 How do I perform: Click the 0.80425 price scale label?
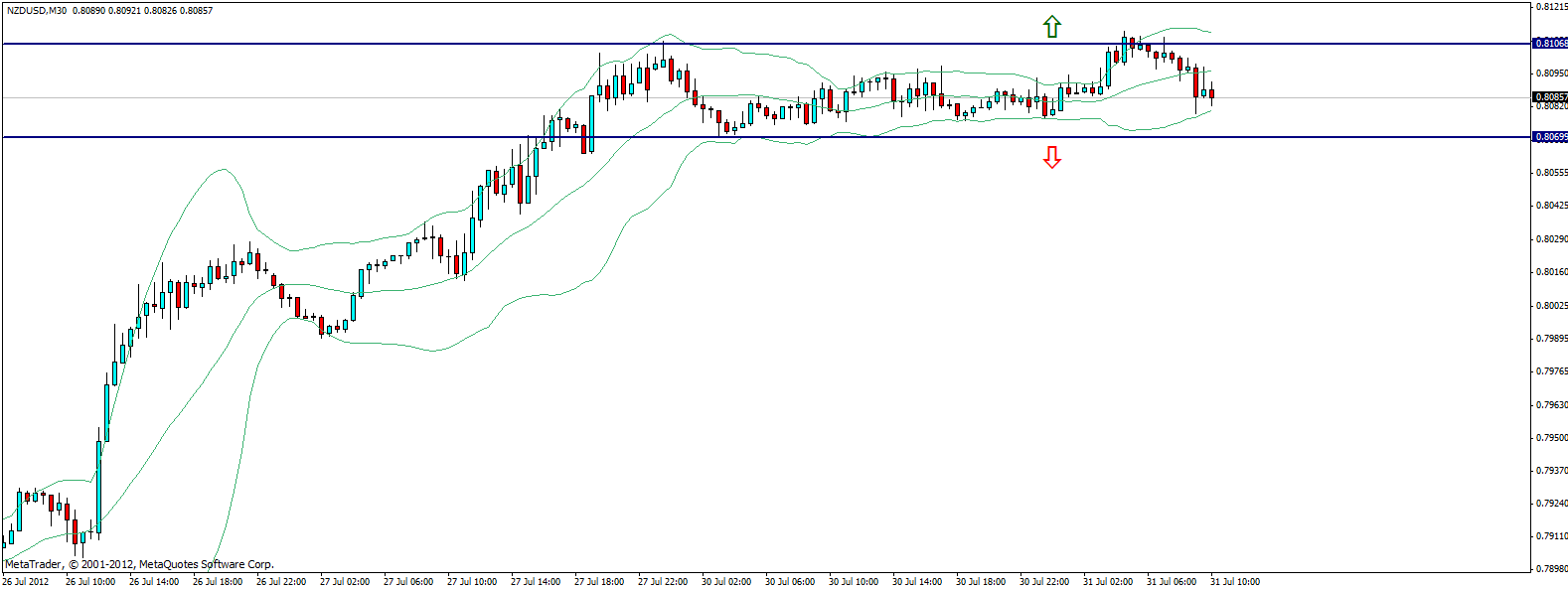(1551, 206)
